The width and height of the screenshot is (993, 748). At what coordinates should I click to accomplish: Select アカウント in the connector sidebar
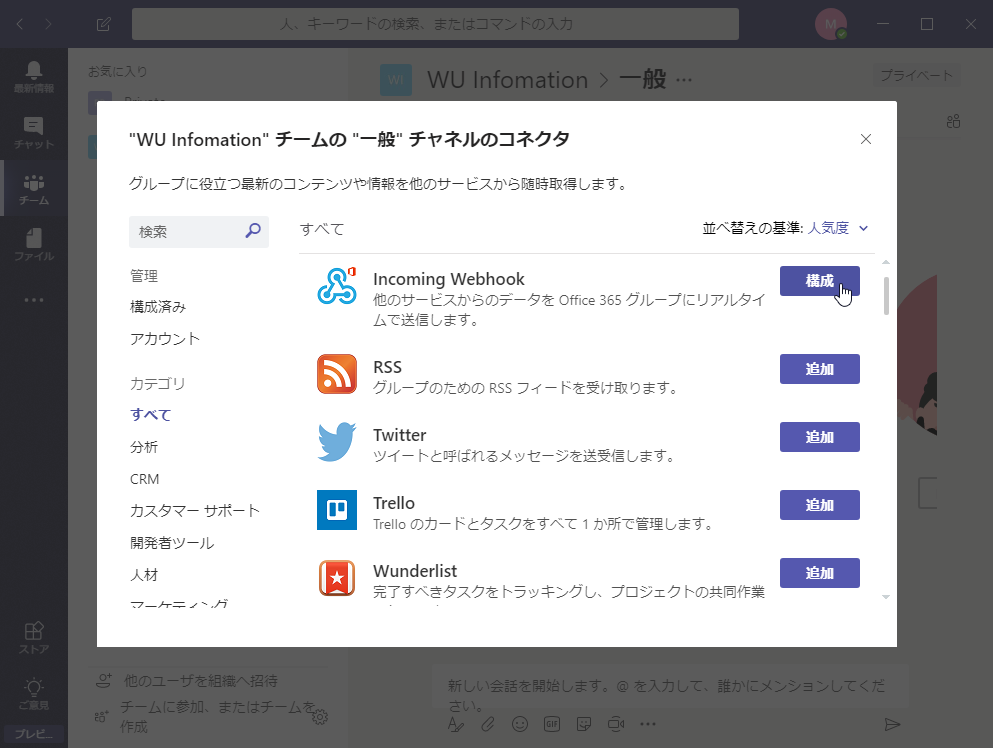[x=165, y=339]
